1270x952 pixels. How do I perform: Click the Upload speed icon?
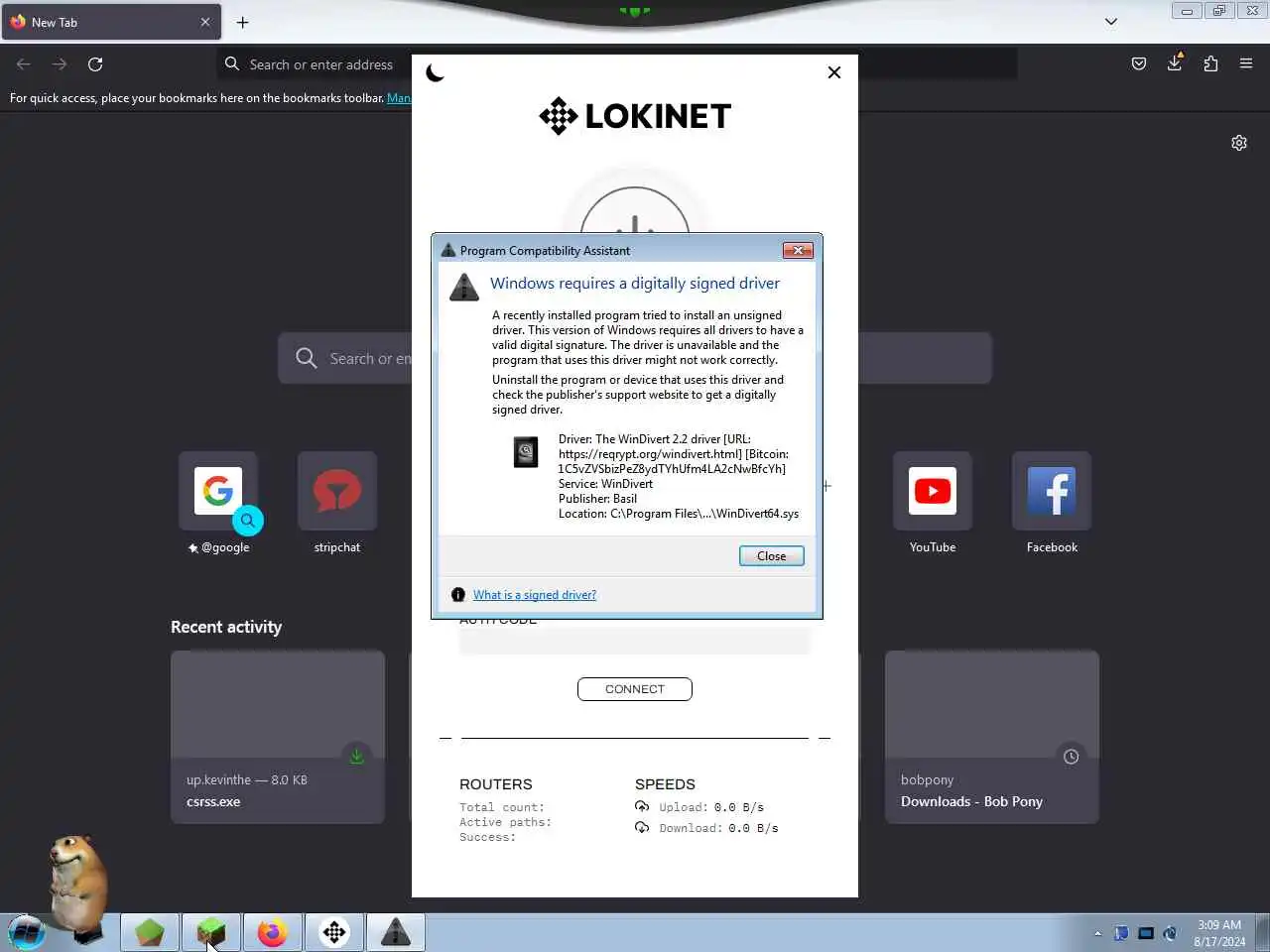pos(642,807)
